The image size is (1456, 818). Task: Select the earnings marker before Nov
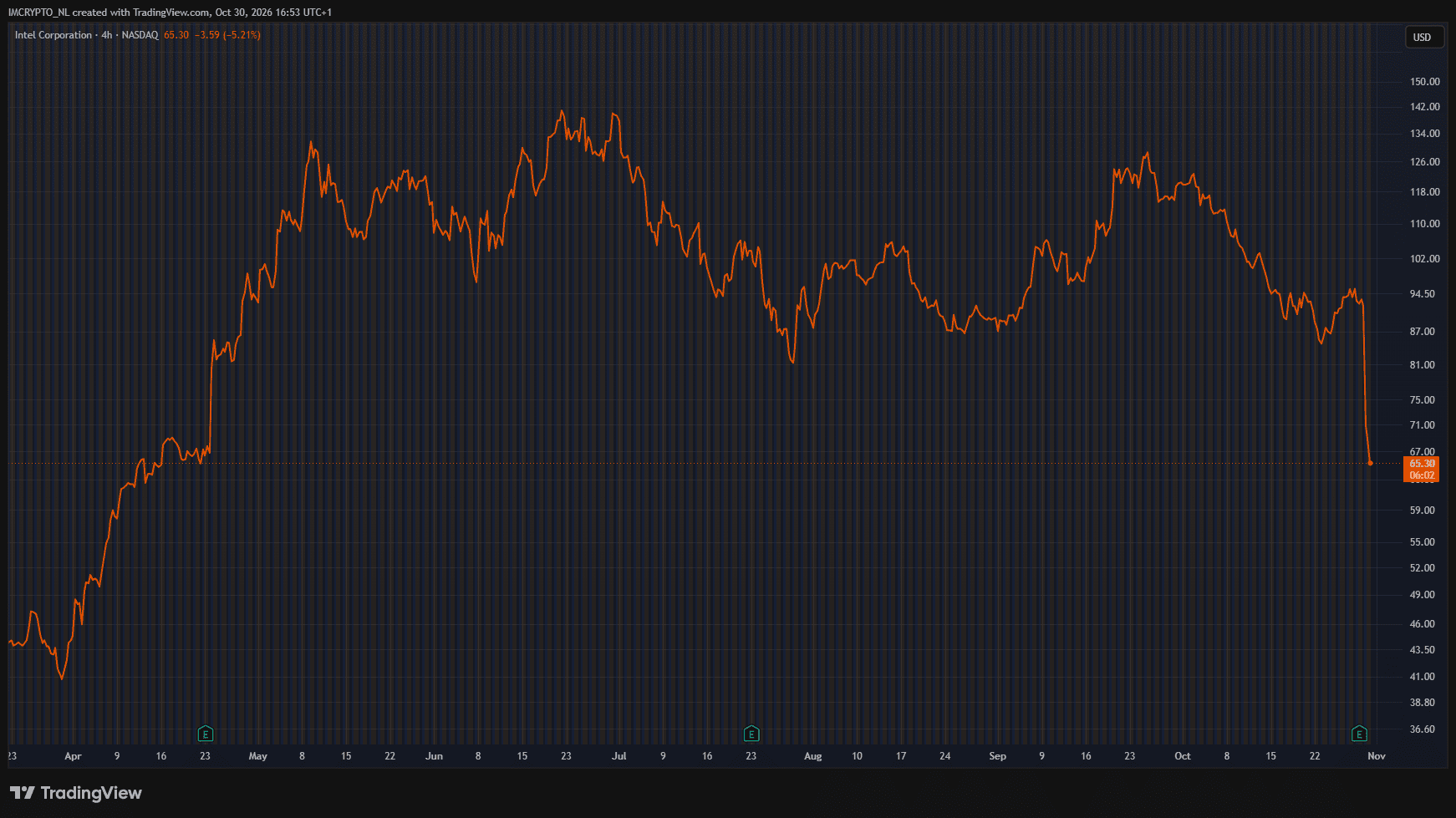[1359, 734]
